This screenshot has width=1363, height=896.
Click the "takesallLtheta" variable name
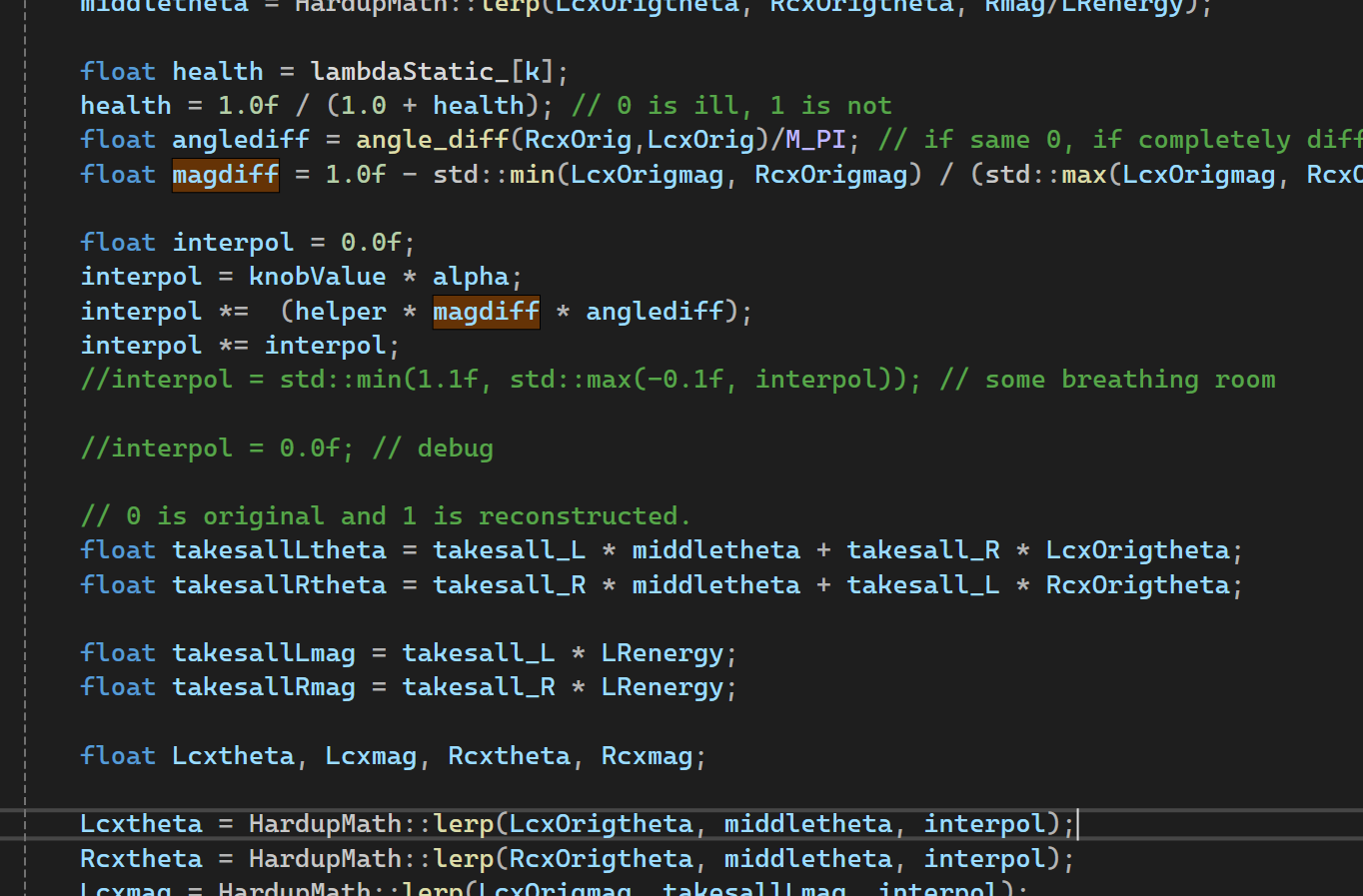click(280, 550)
